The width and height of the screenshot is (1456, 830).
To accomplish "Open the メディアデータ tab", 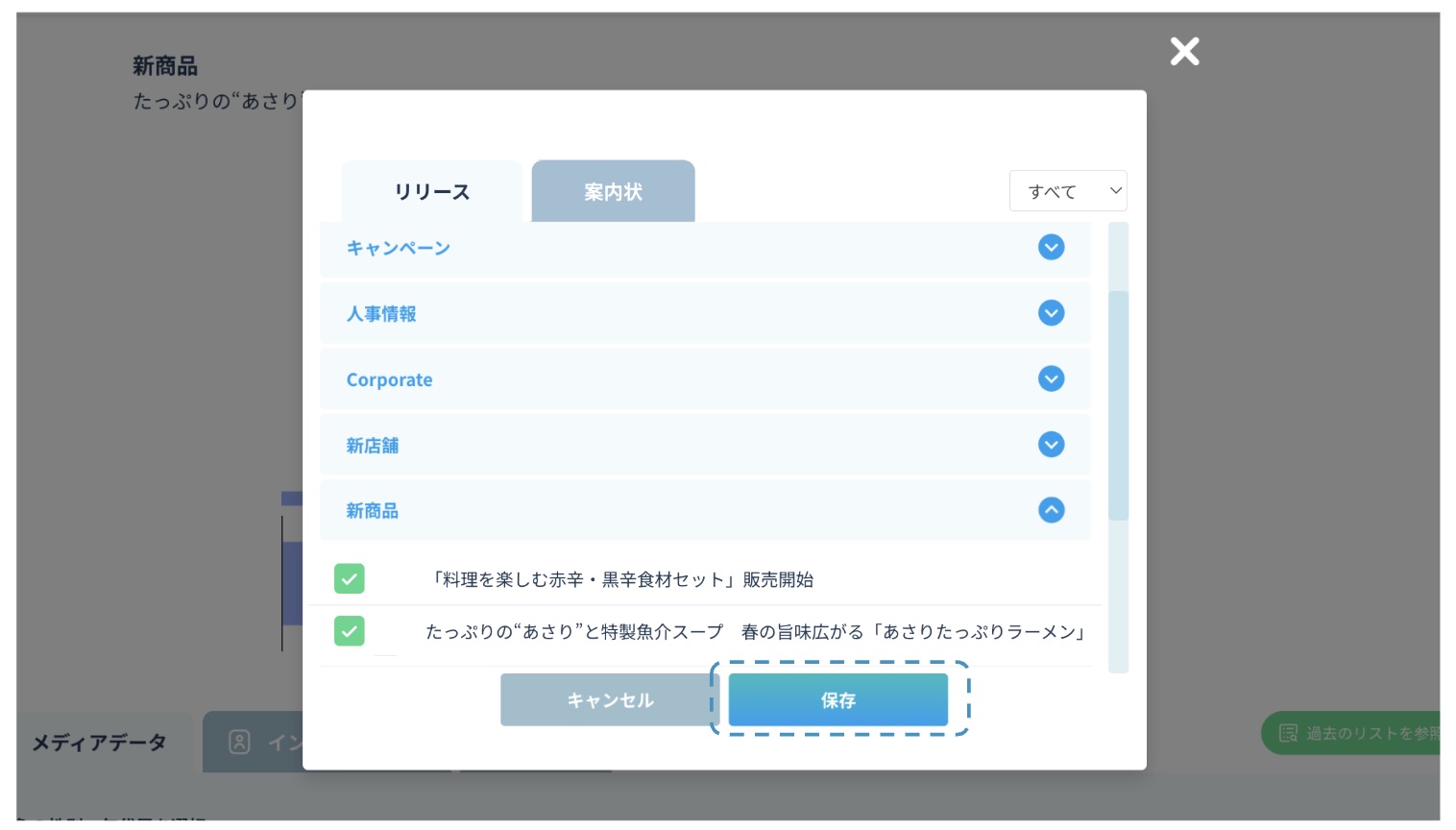I will tap(100, 743).
